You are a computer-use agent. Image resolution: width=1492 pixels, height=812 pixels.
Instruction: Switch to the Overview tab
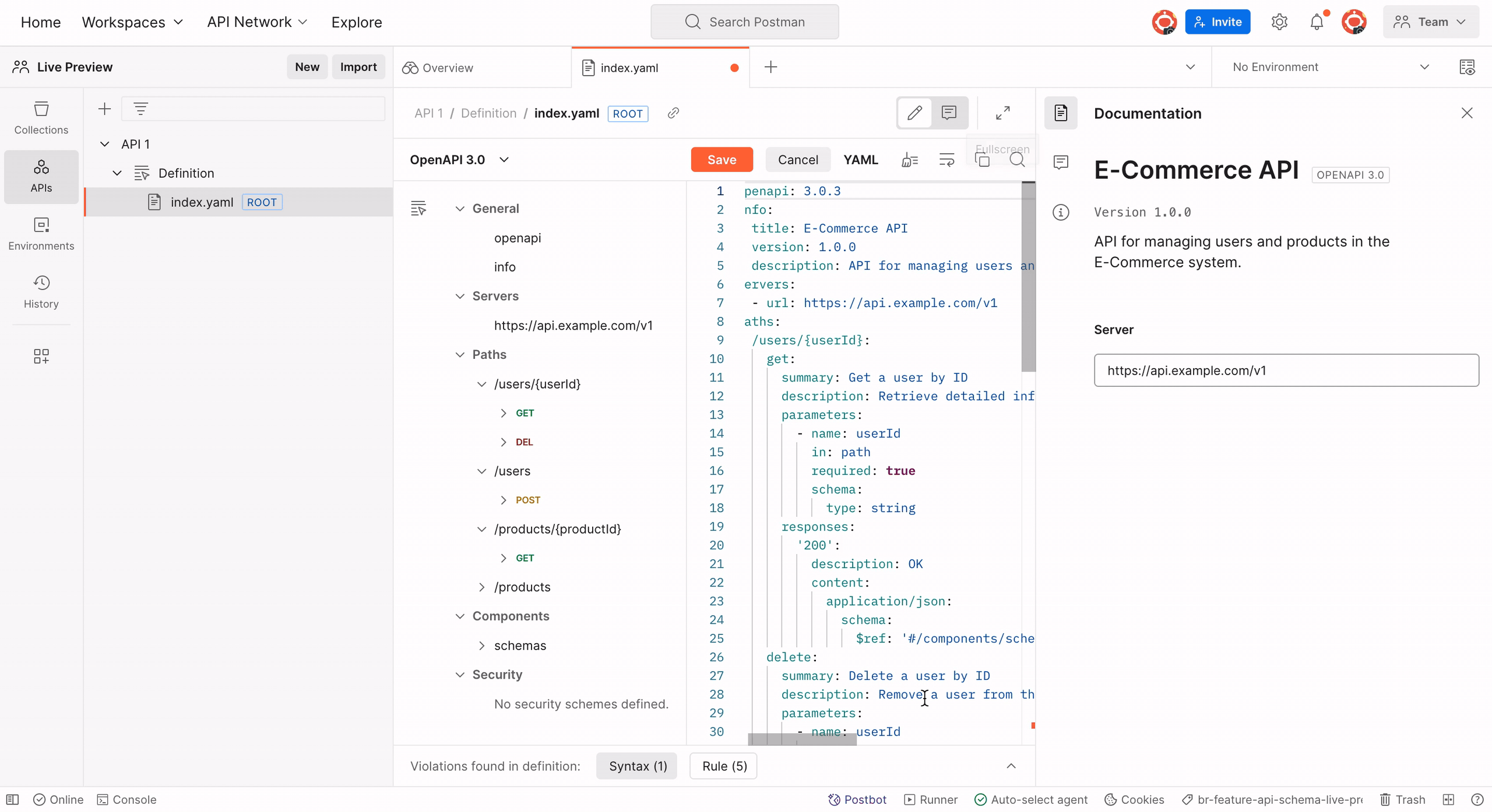483,68
